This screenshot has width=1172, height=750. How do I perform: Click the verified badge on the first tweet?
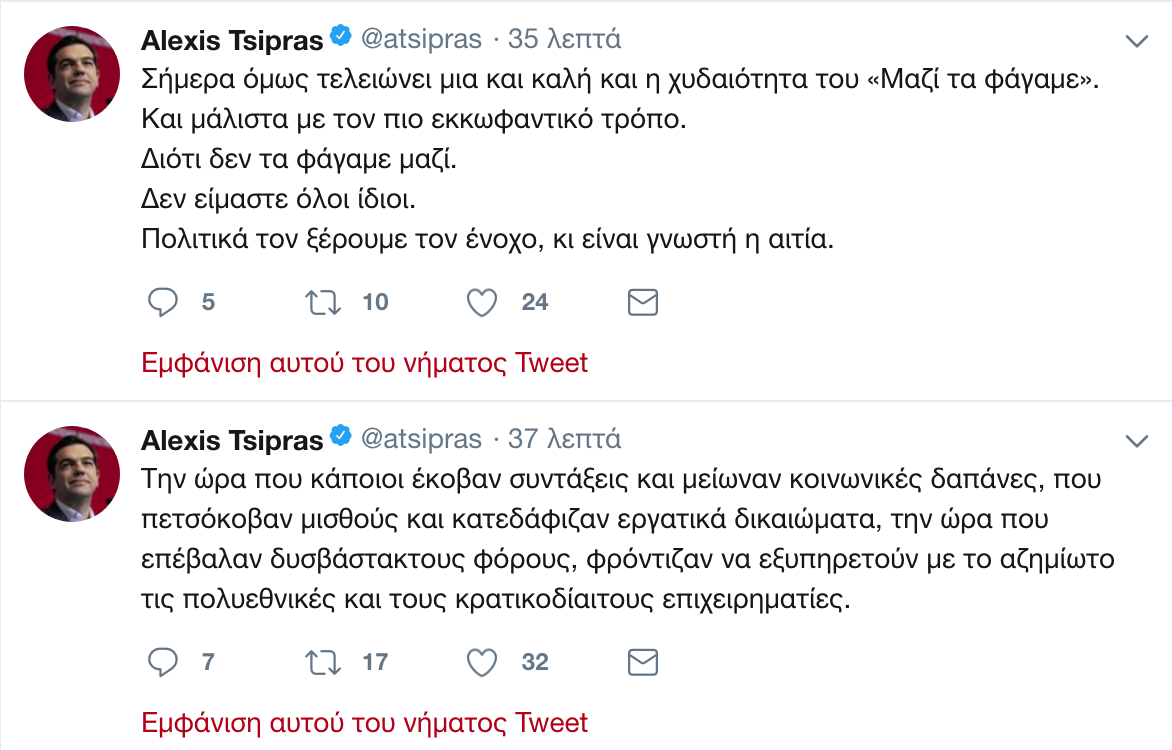point(340,39)
